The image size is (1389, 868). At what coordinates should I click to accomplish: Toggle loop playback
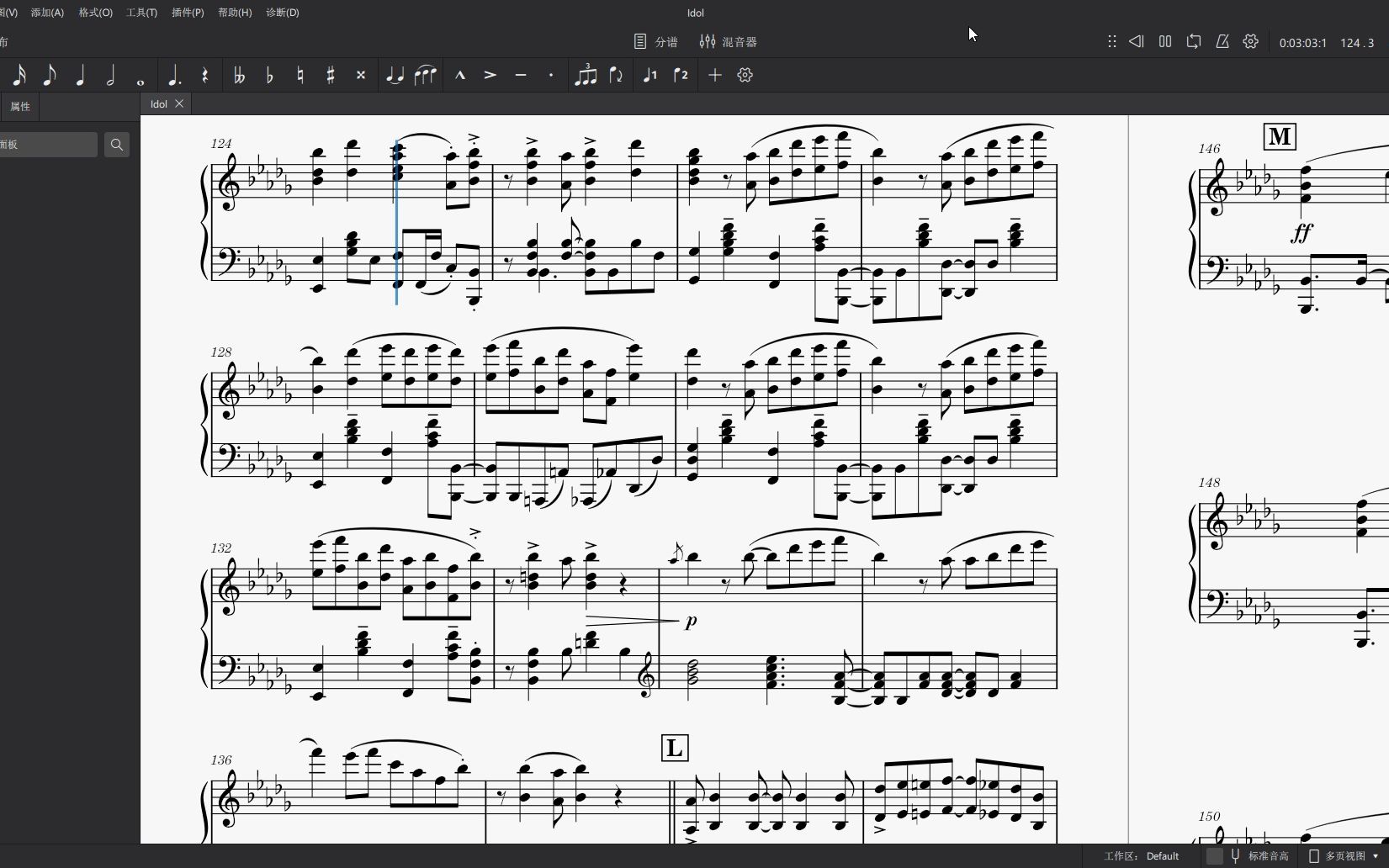pyautogui.click(x=1194, y=41)
